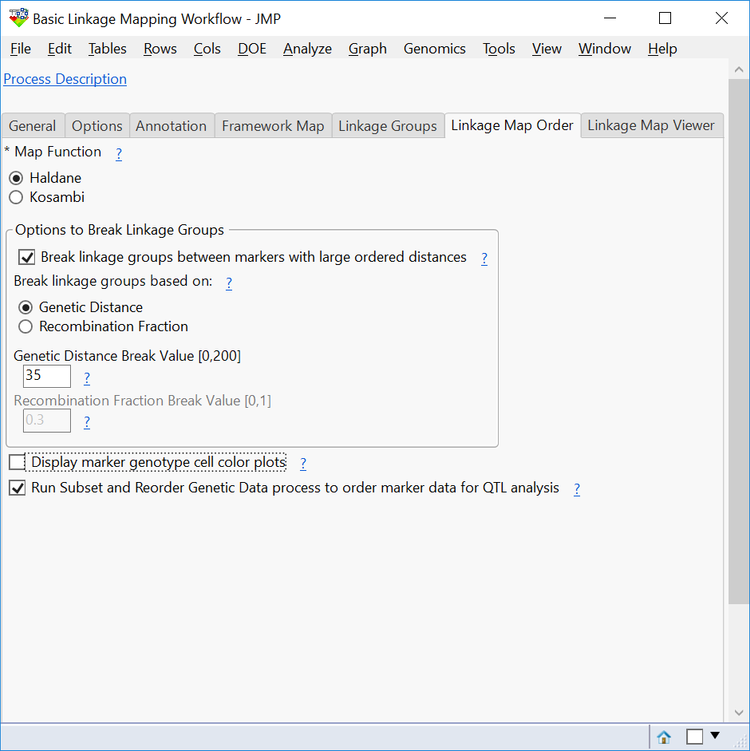
Task: Open help for Genetic Distance Break Value
Action: pos(87,378)
